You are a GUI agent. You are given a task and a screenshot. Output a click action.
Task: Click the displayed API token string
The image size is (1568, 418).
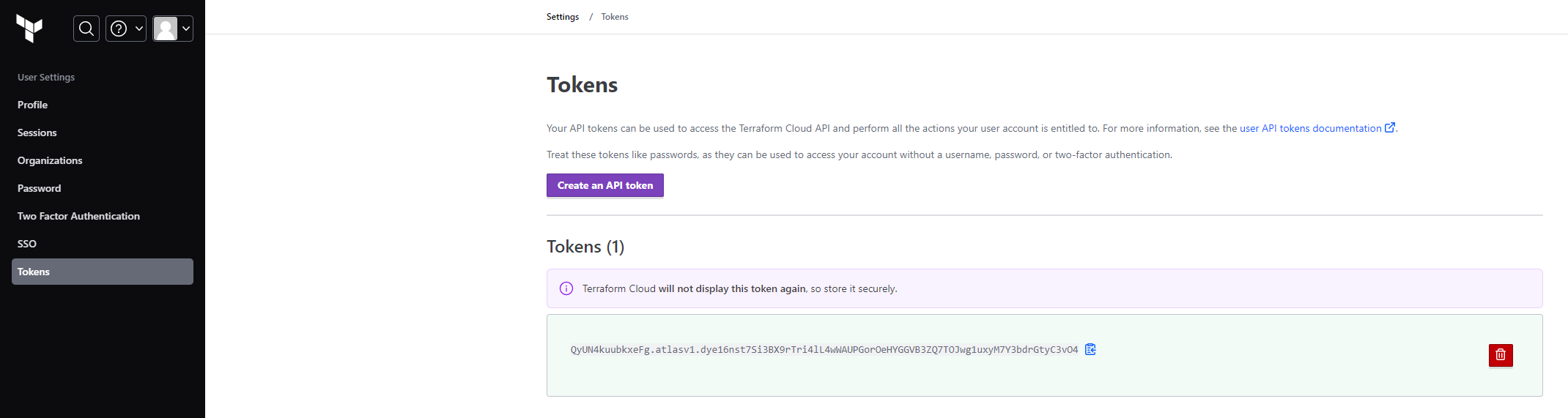[824, 350]
